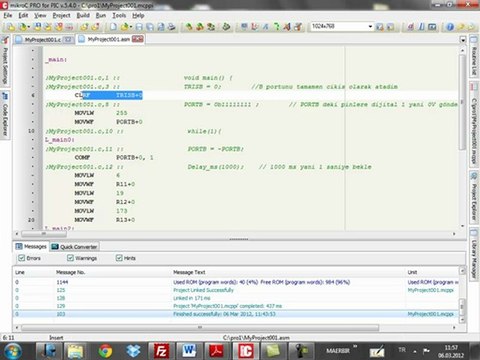480x360 pixels.
Task: Select the MyProject001.asm tab
Action: coord(108,39)
